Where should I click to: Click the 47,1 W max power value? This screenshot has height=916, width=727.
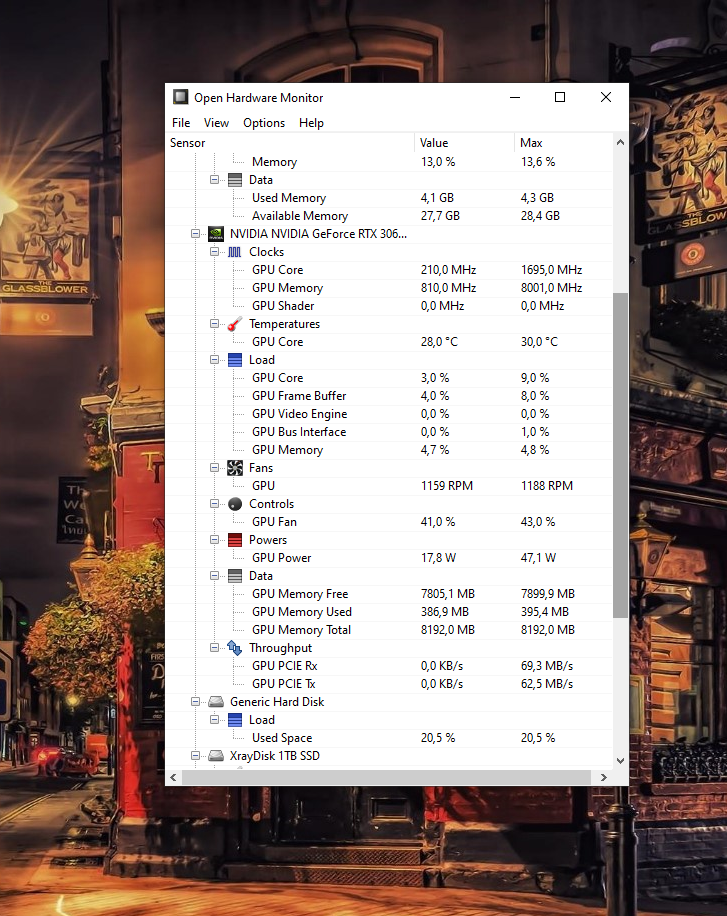(538, 558)
